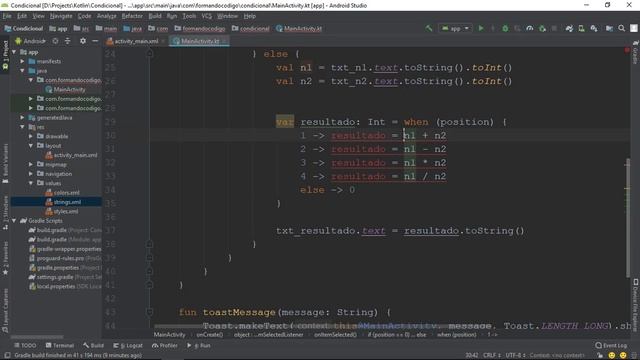Collapse Gradle Scripts node
Viewport: 640px width, 360px height.
point(14,221)
